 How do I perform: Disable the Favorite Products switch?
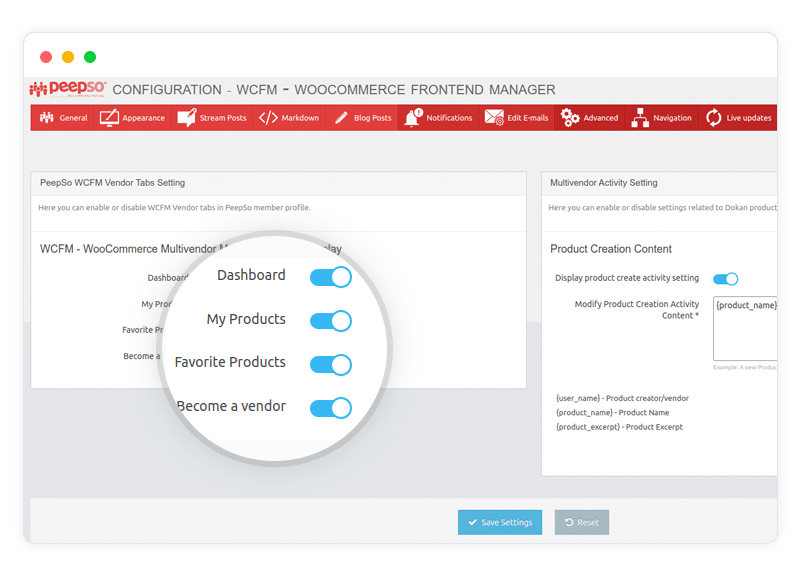pos(331,364)
